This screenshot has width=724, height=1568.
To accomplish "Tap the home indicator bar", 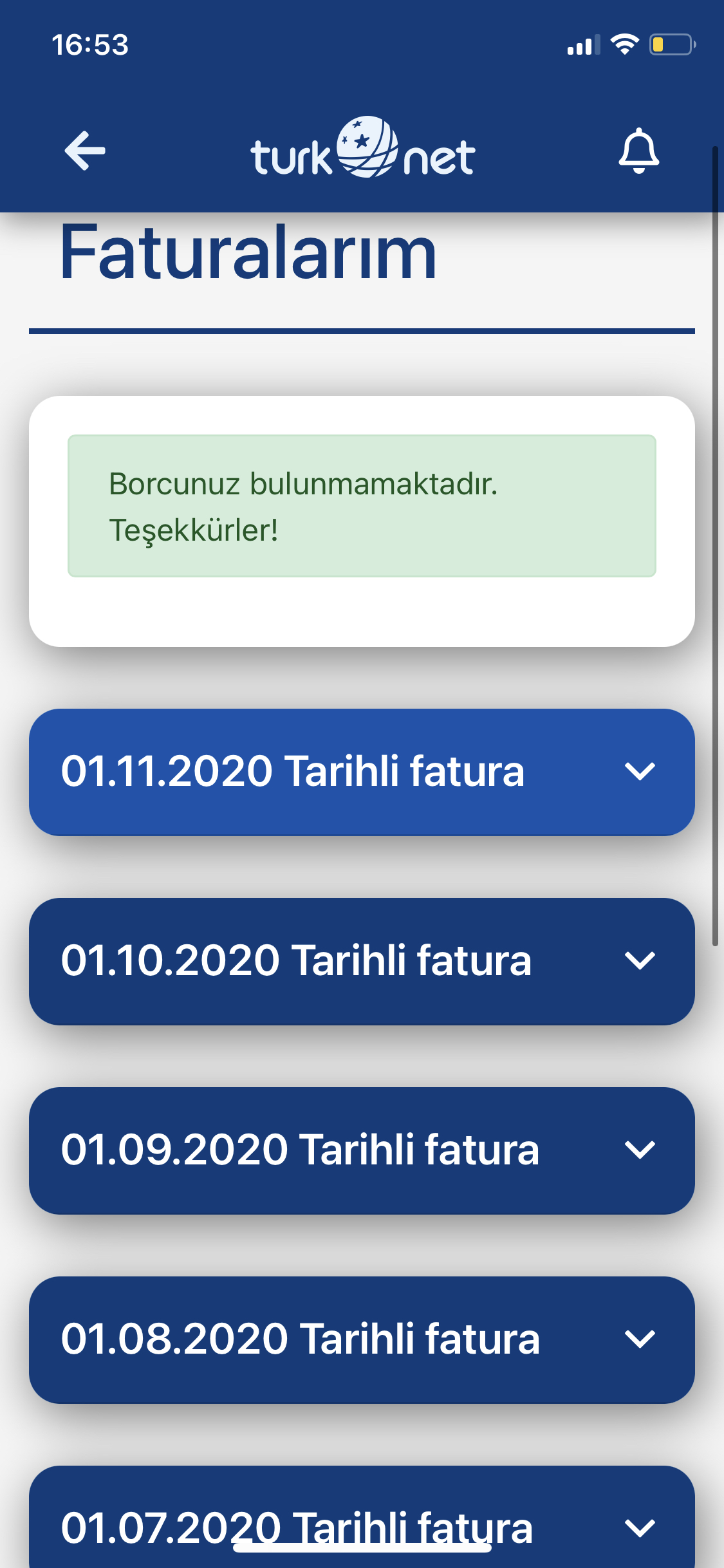I will [362, 1548].
